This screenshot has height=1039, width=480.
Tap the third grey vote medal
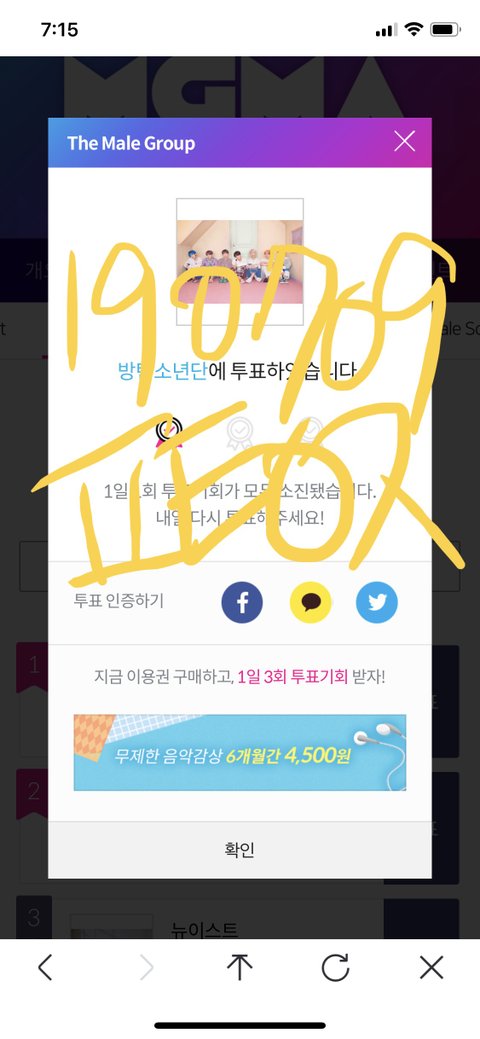tap(309, 432)
